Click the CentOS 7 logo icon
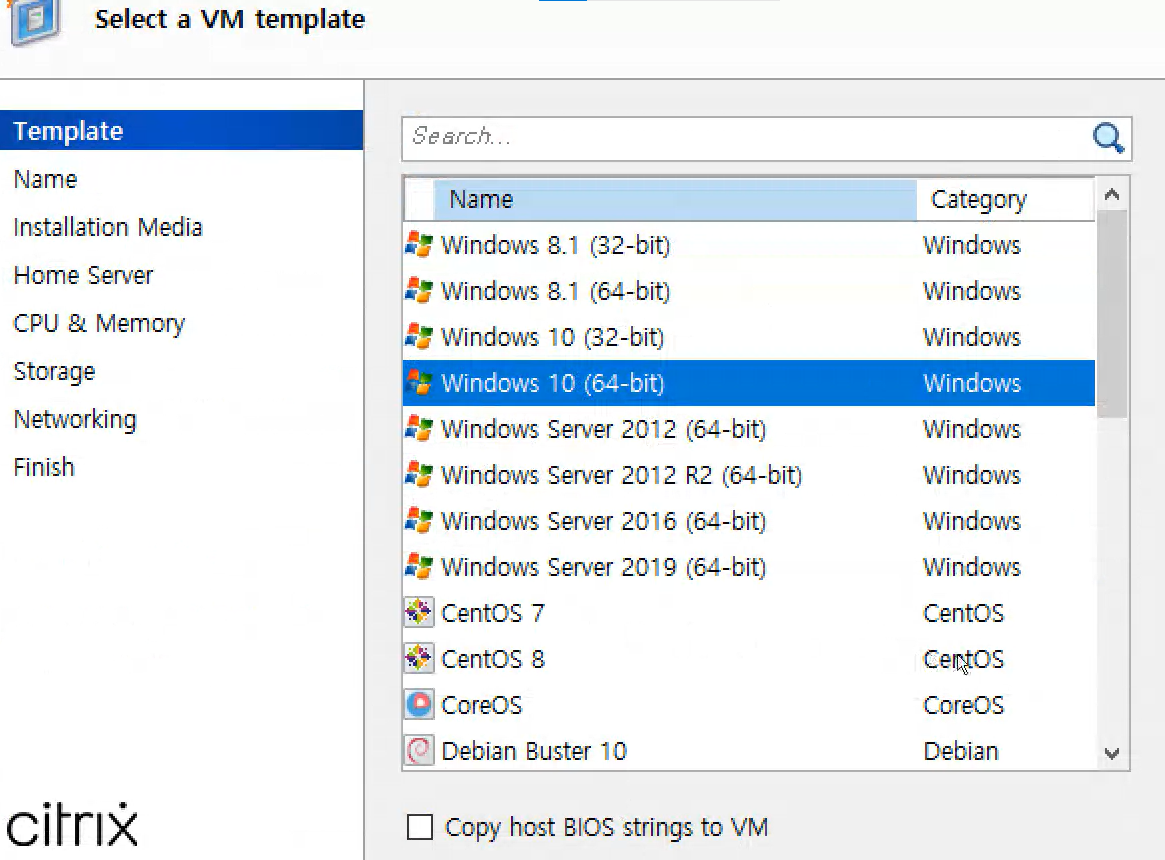1165x860 pixels. click(419, 612)
